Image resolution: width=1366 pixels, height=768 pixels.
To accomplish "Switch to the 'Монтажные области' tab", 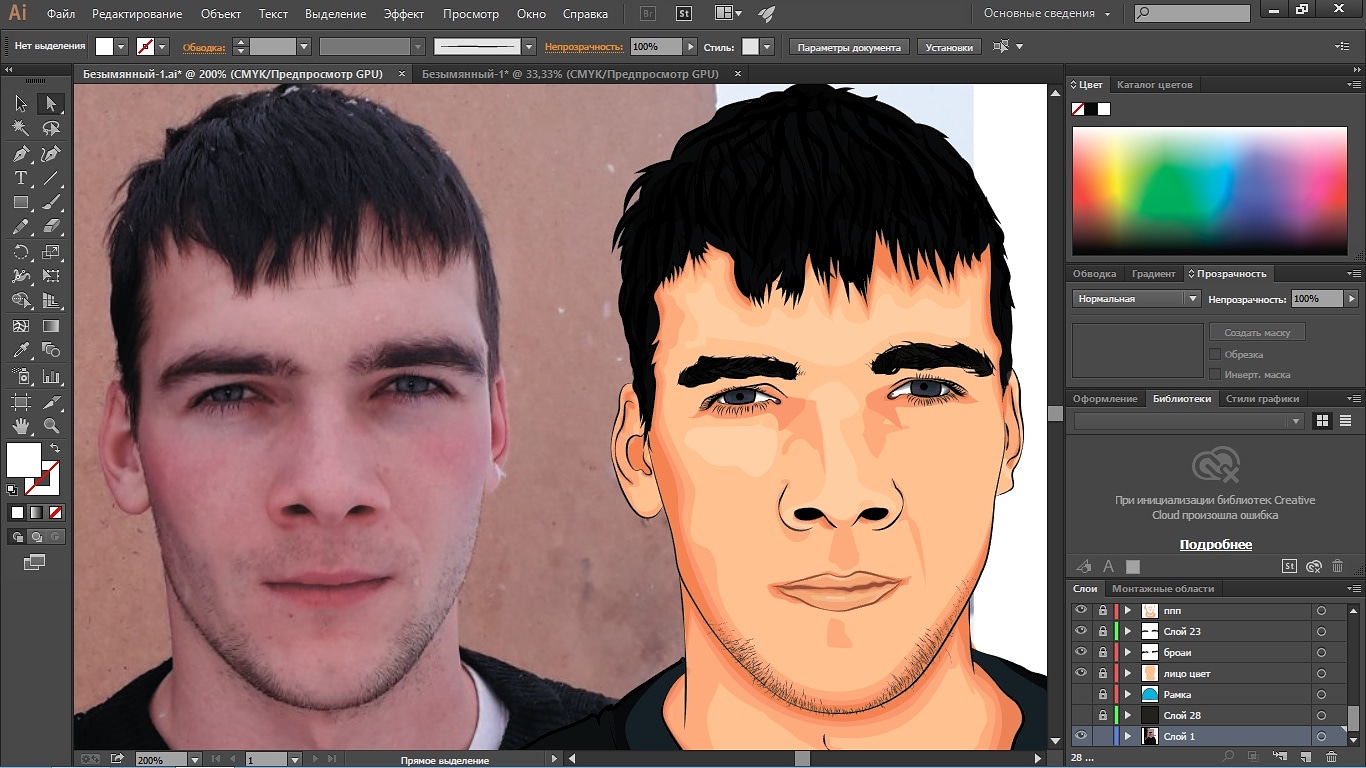I will (x=1162, y=589).
